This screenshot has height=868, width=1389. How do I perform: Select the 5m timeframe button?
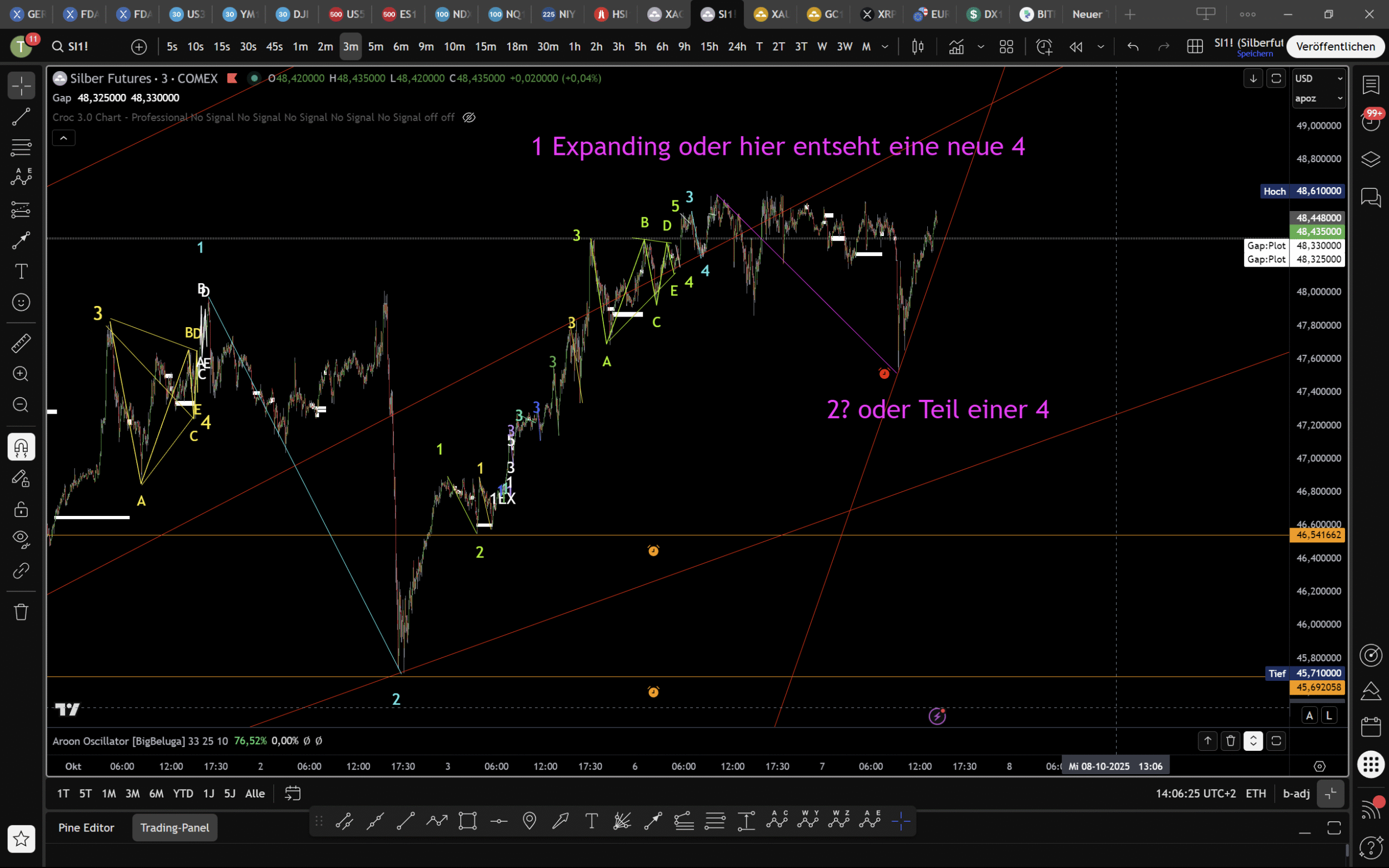(376, 47)
